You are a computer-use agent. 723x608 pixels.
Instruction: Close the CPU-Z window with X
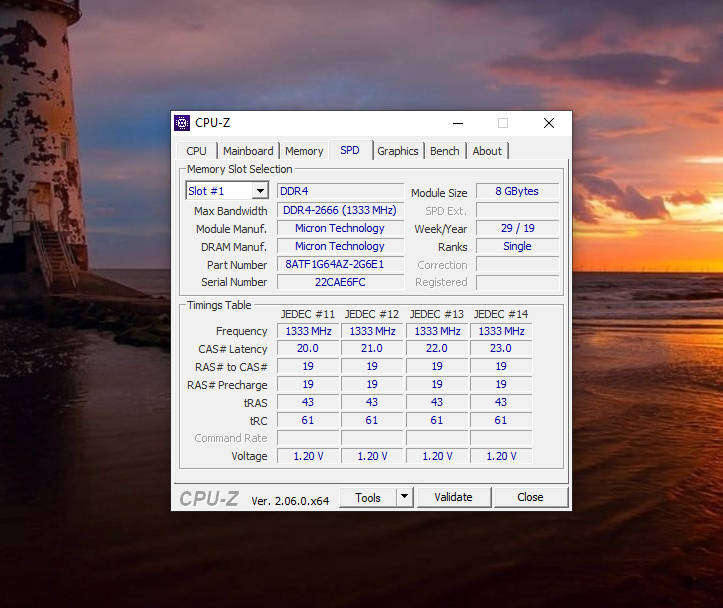(549, 123)
